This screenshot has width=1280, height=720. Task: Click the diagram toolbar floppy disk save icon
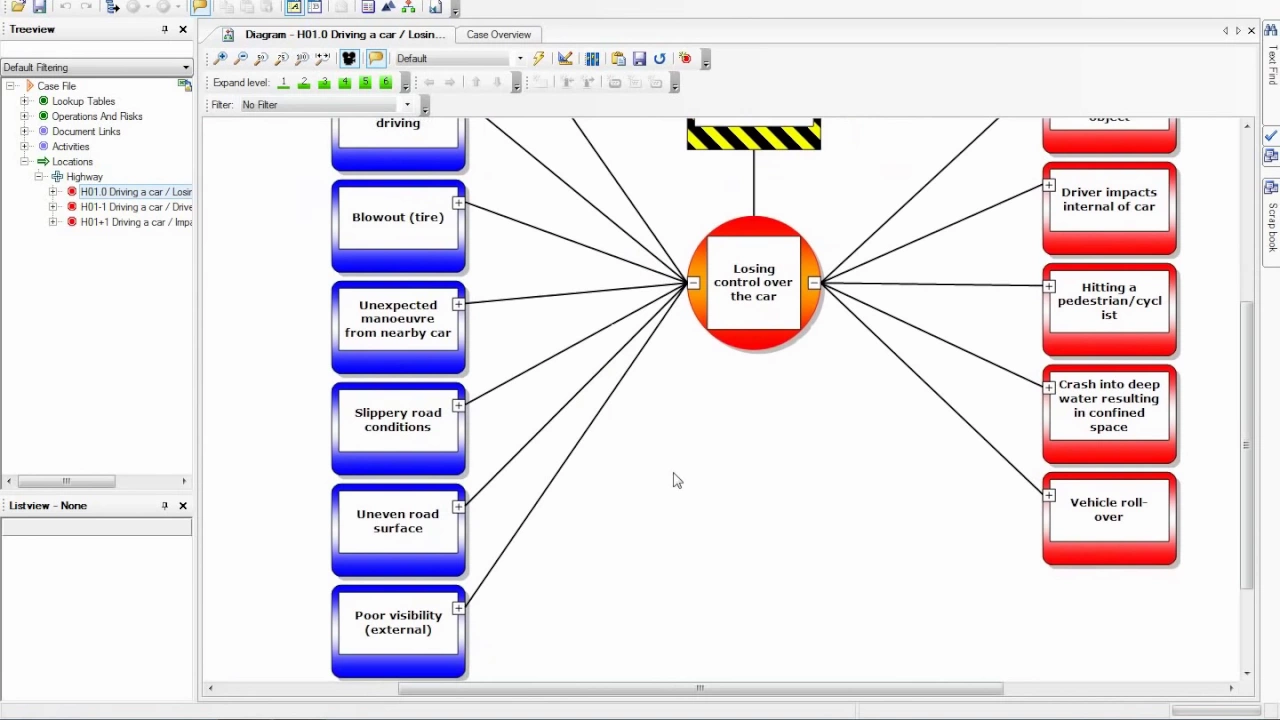pyautogui.click(x=639, y=59)
